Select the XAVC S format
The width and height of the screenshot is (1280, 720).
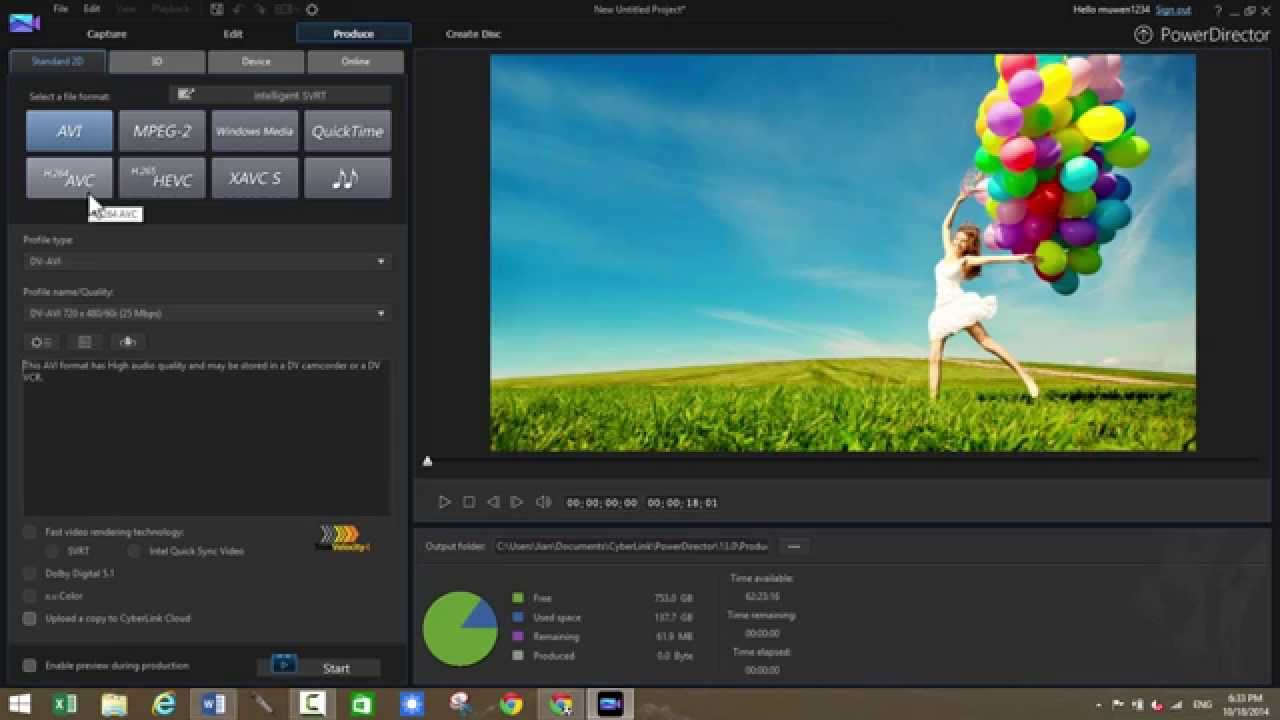tap(254, 177)
